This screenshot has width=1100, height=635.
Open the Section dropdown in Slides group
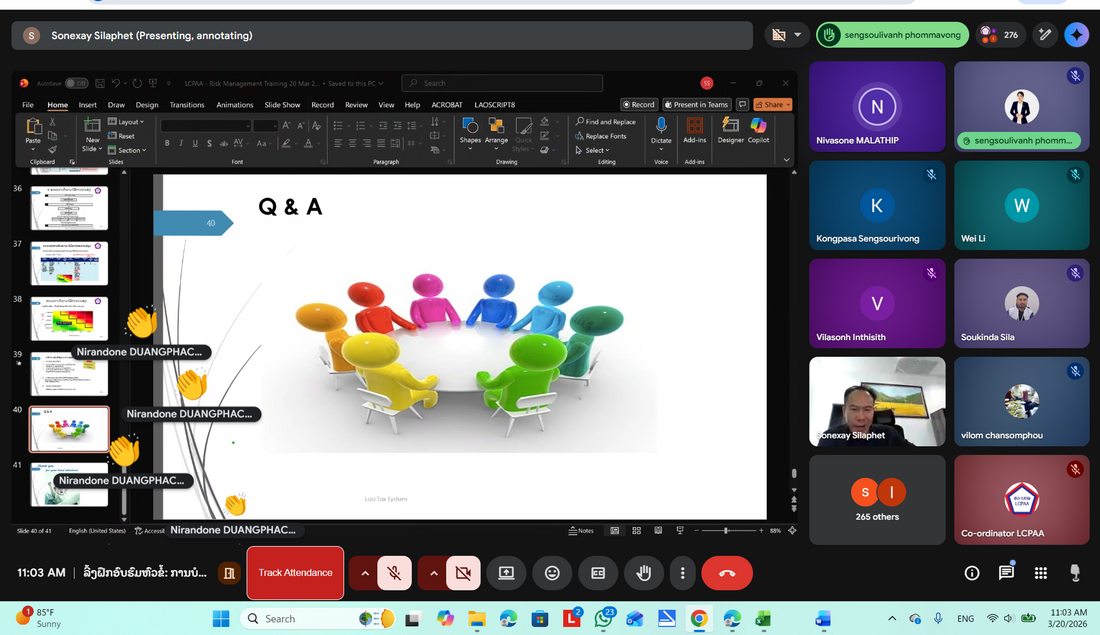pyautogui.click(x=127, y=150)
